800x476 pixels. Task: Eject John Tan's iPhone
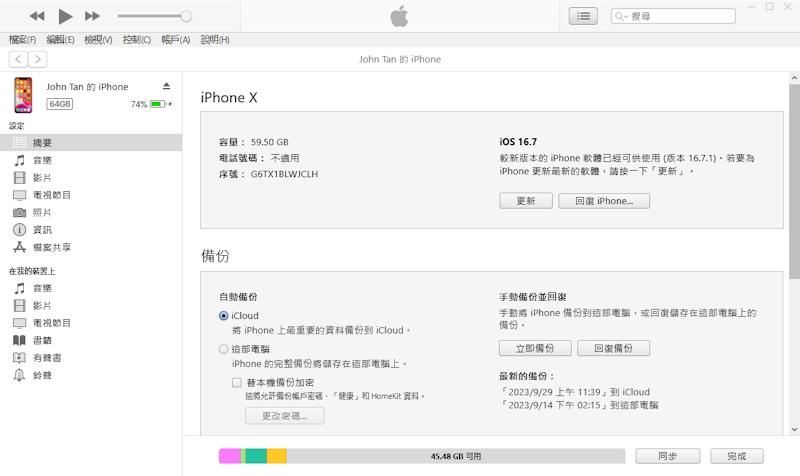click(166, 86)
